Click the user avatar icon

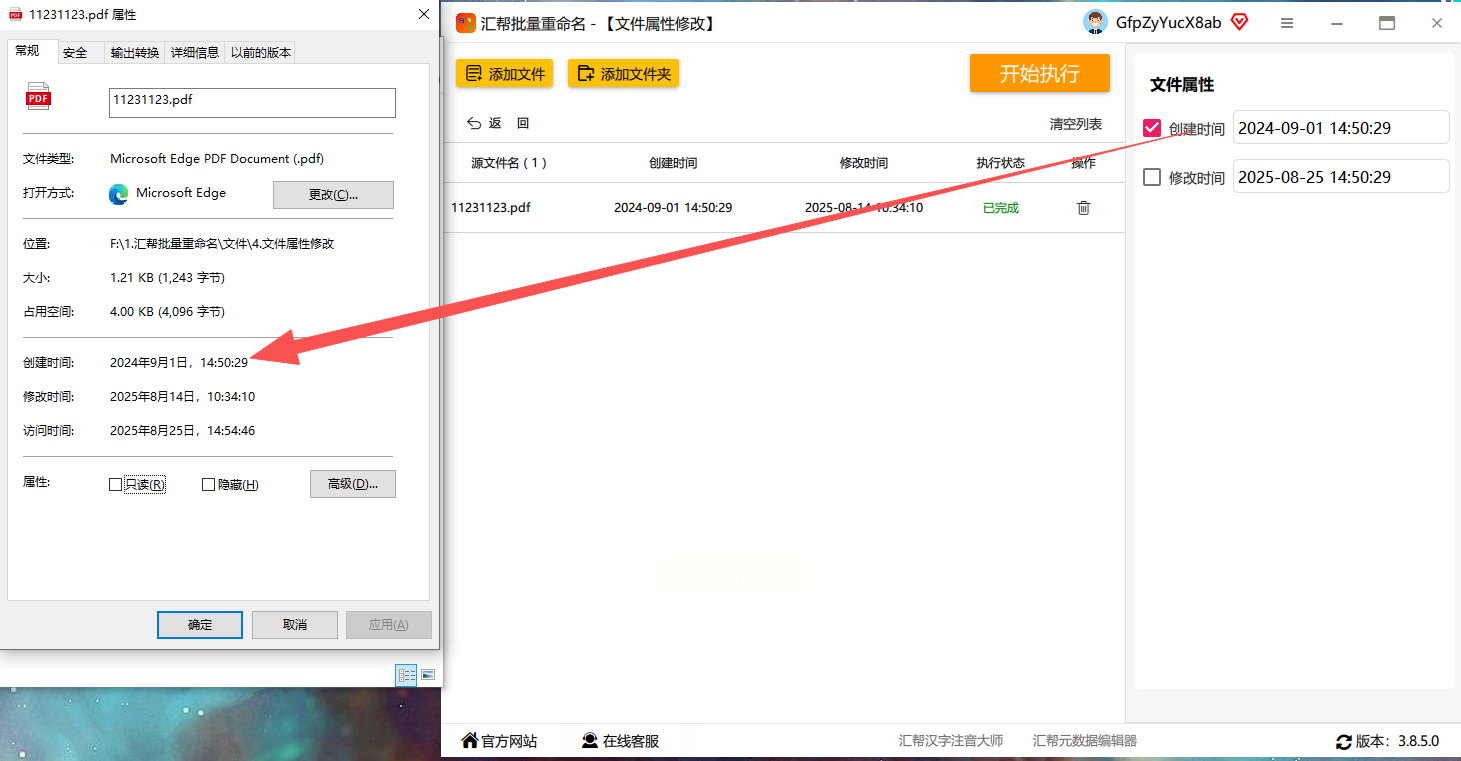pos(1096,22)
